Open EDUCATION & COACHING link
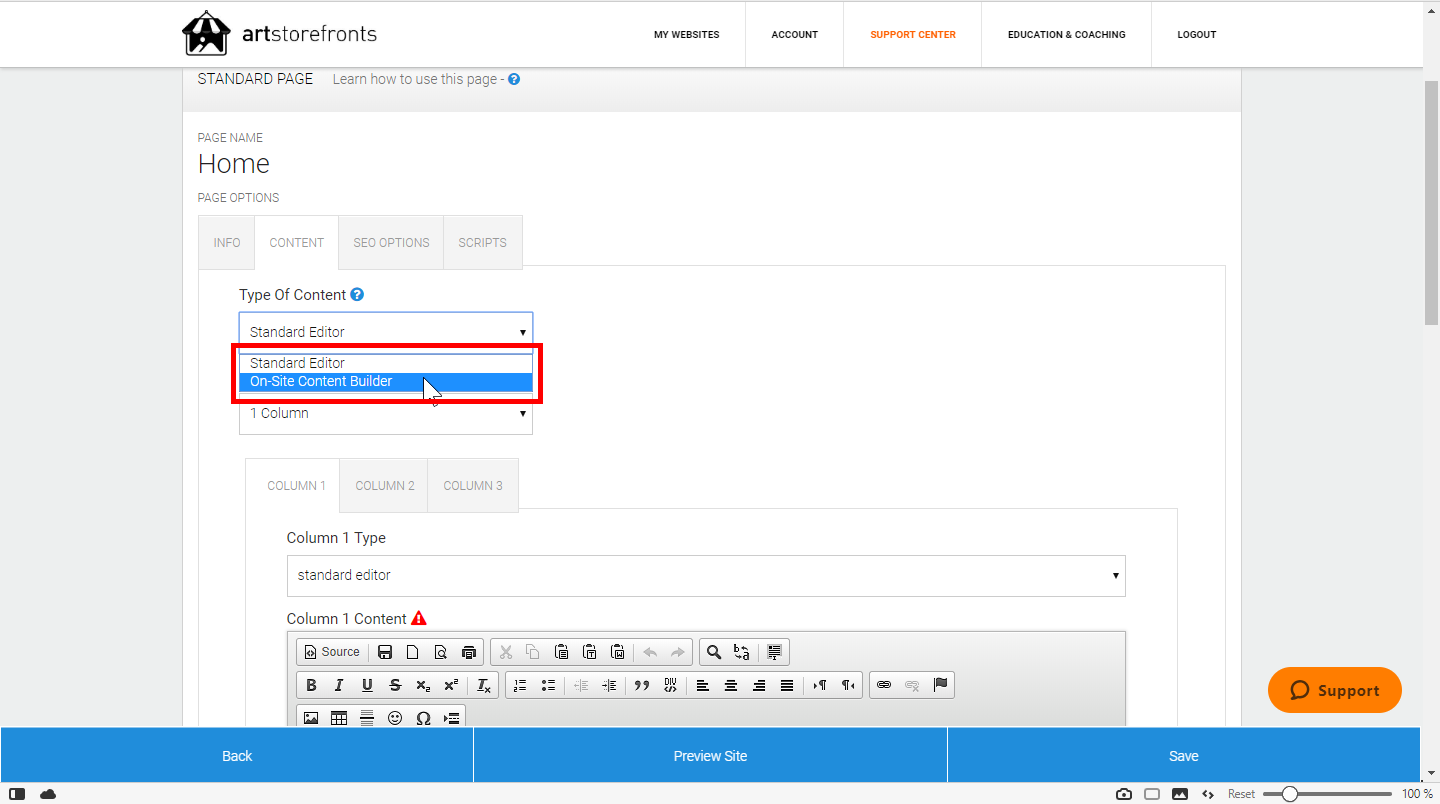The width and height of the screenshot is (1440, 804). [x=1067, y=35]
